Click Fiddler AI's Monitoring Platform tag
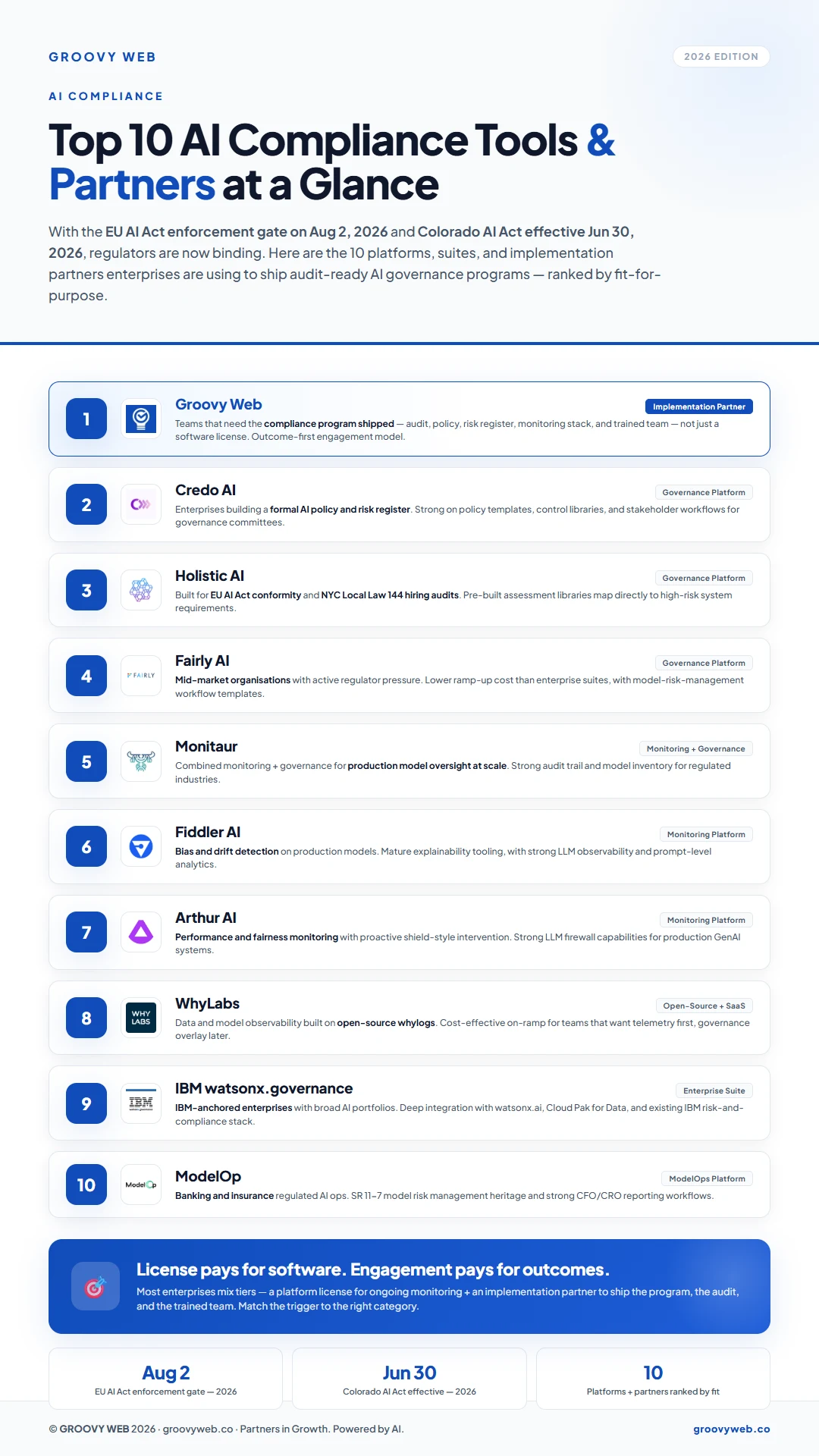Viewport: 819px width, 1456px height. tap(706, 834)
